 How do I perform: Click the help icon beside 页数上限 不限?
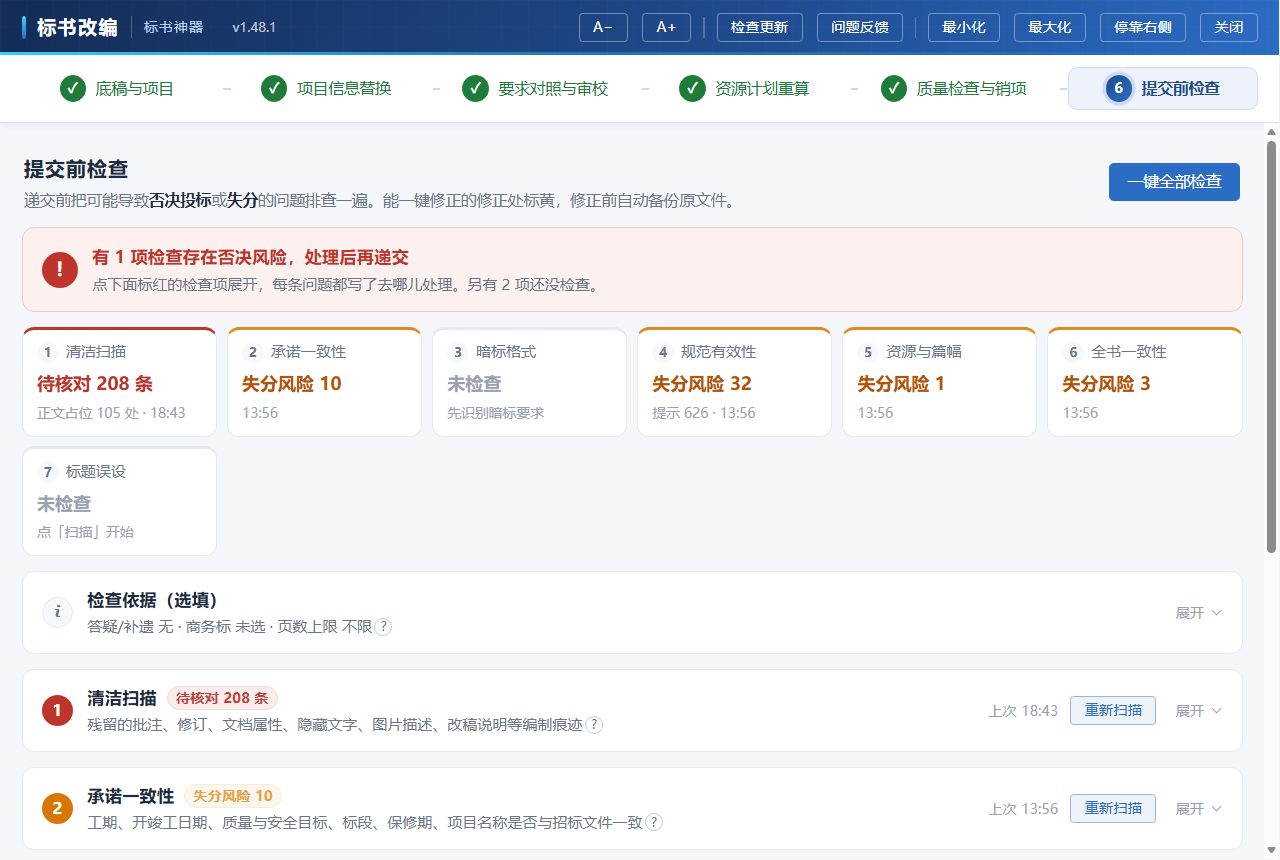(x=383, y=627)
